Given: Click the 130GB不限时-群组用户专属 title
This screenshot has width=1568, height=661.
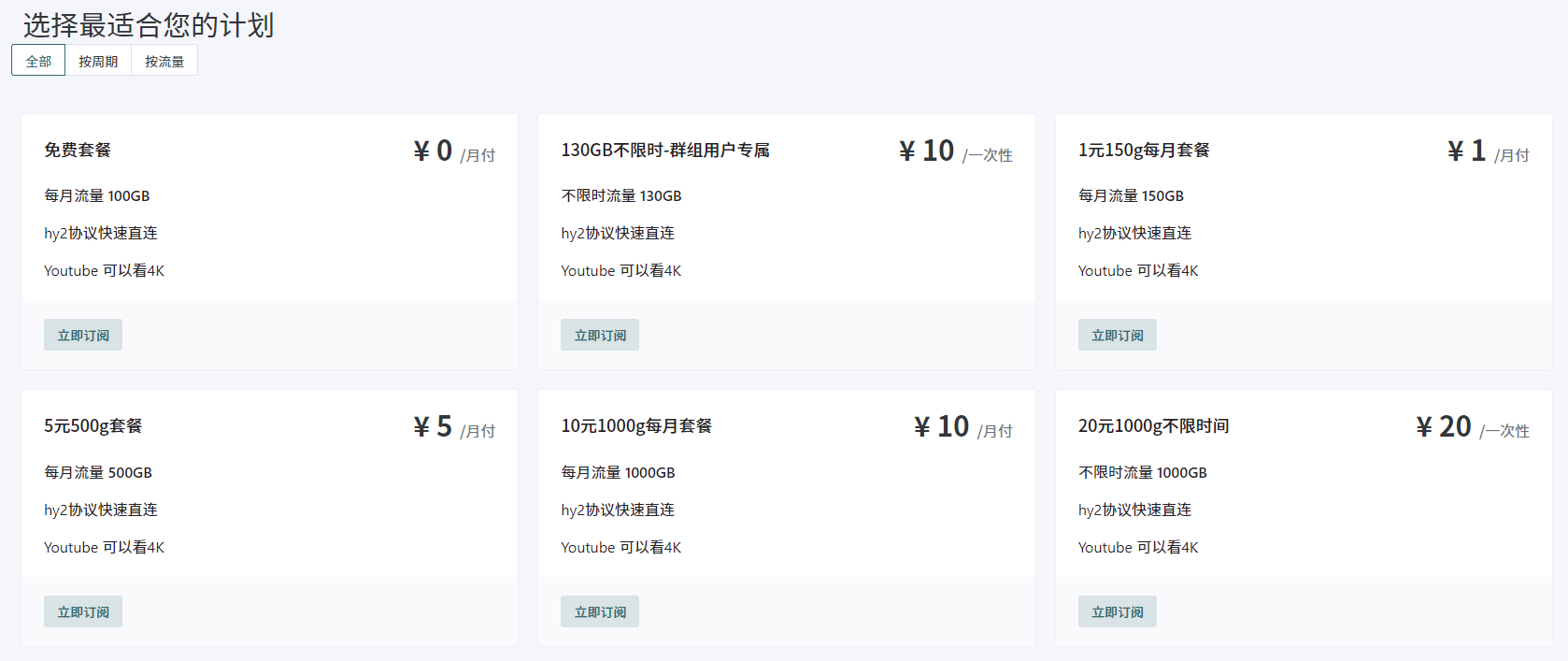Looking at the screenshot, I should 665,150.
